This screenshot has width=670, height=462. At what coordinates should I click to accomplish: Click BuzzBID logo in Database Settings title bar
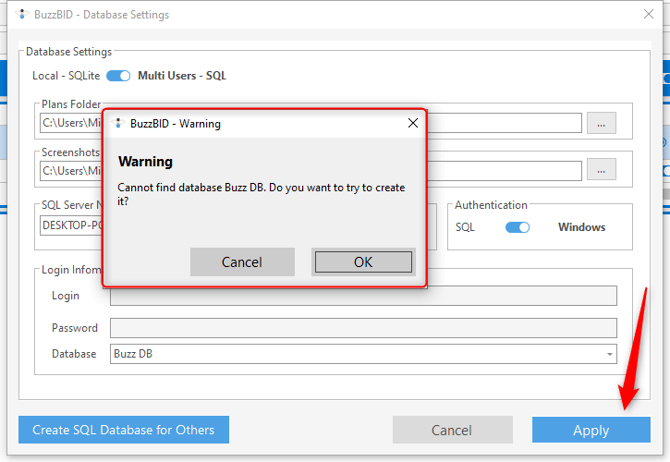11,15
